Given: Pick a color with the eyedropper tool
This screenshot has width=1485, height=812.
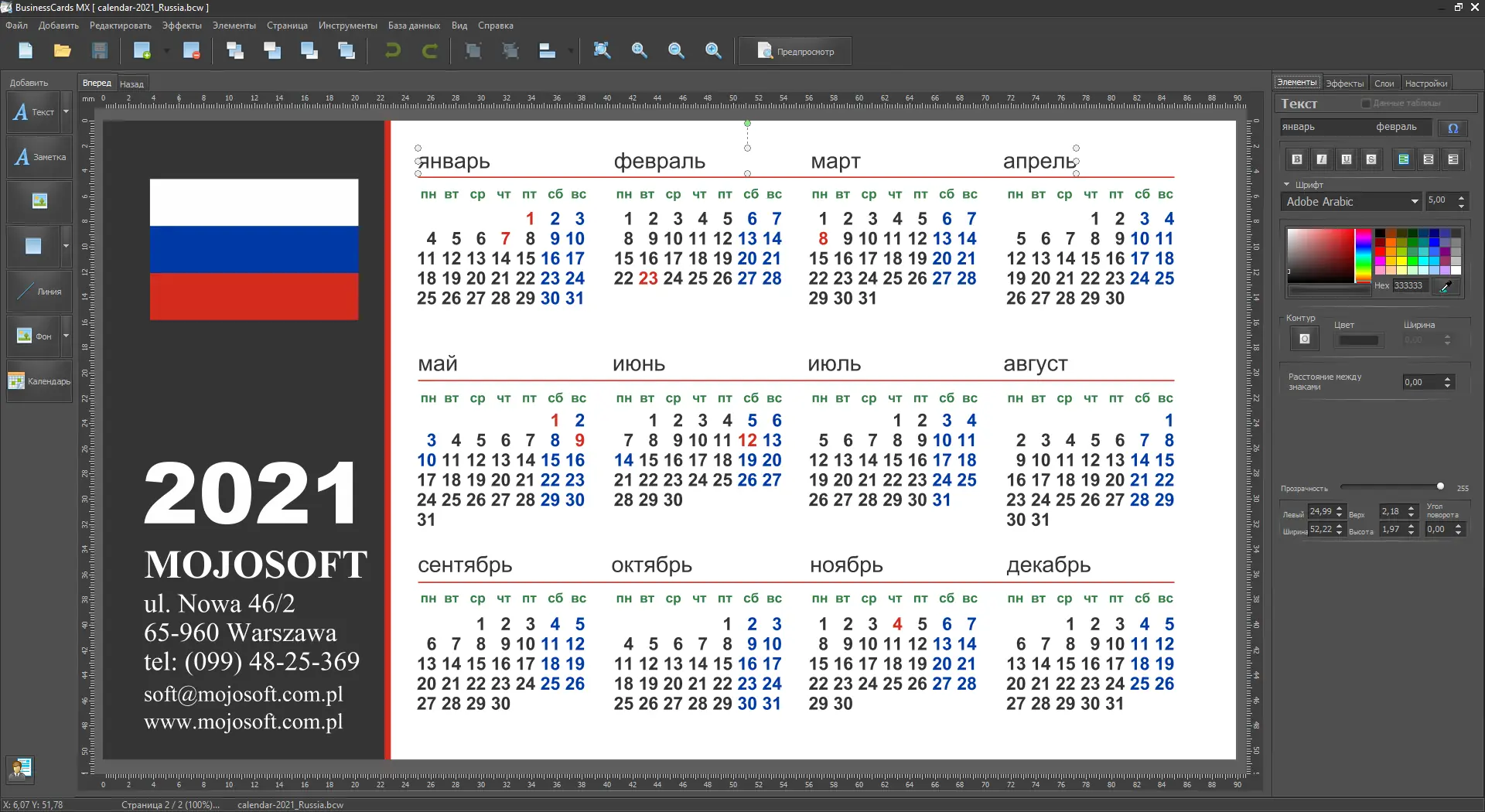Looking at the screenshot, I should click(x=1445, y=286).
